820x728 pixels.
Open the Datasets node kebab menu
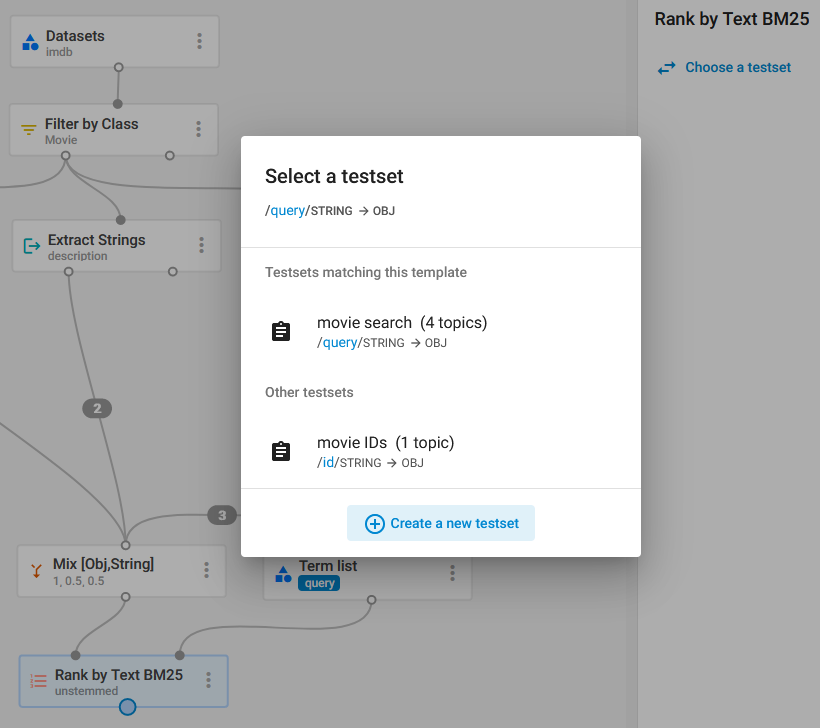point(199,41)
